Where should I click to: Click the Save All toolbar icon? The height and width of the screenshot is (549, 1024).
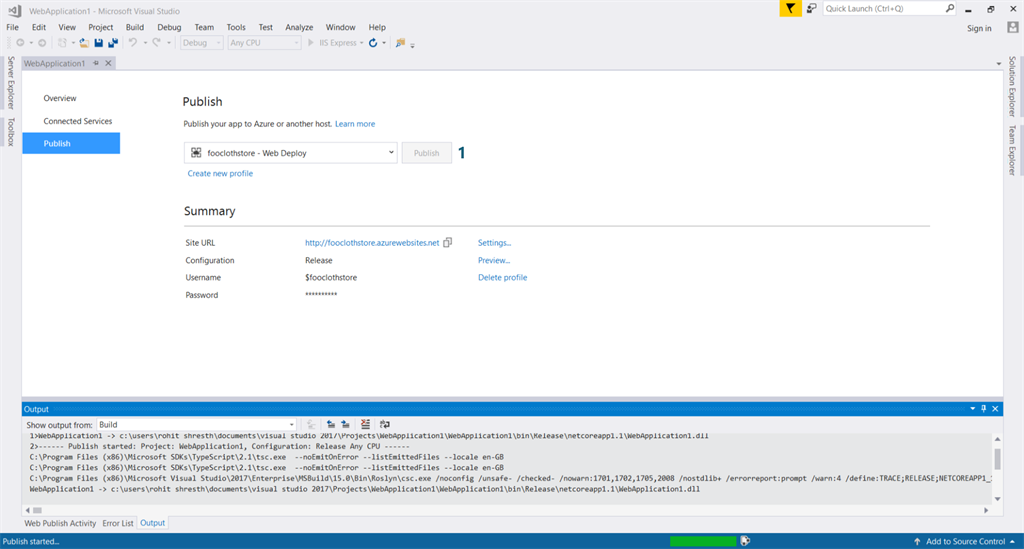point(113,43)
